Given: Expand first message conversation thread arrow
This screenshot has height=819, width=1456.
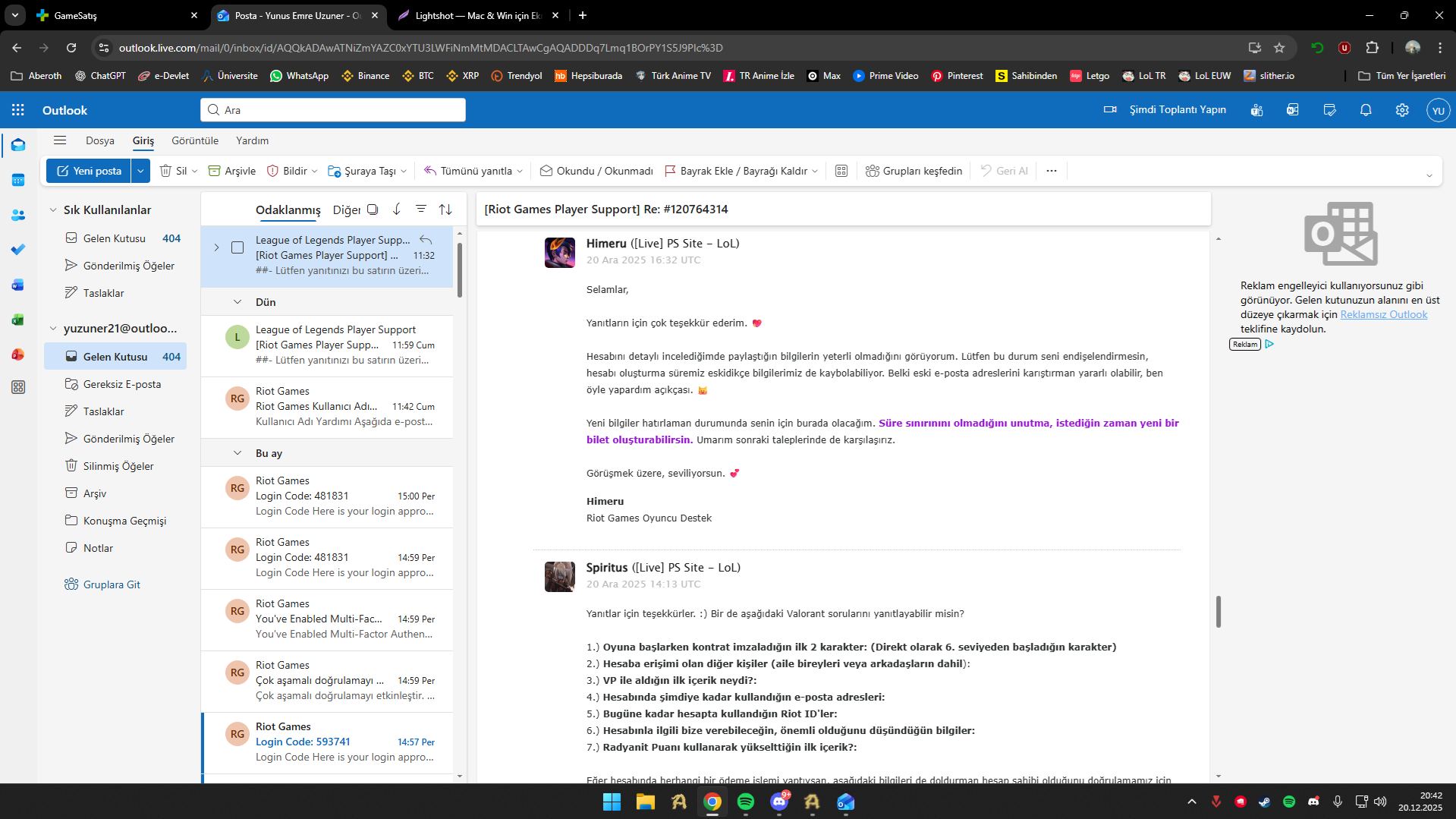Looking at the screenshot, I should click(216, 247).
